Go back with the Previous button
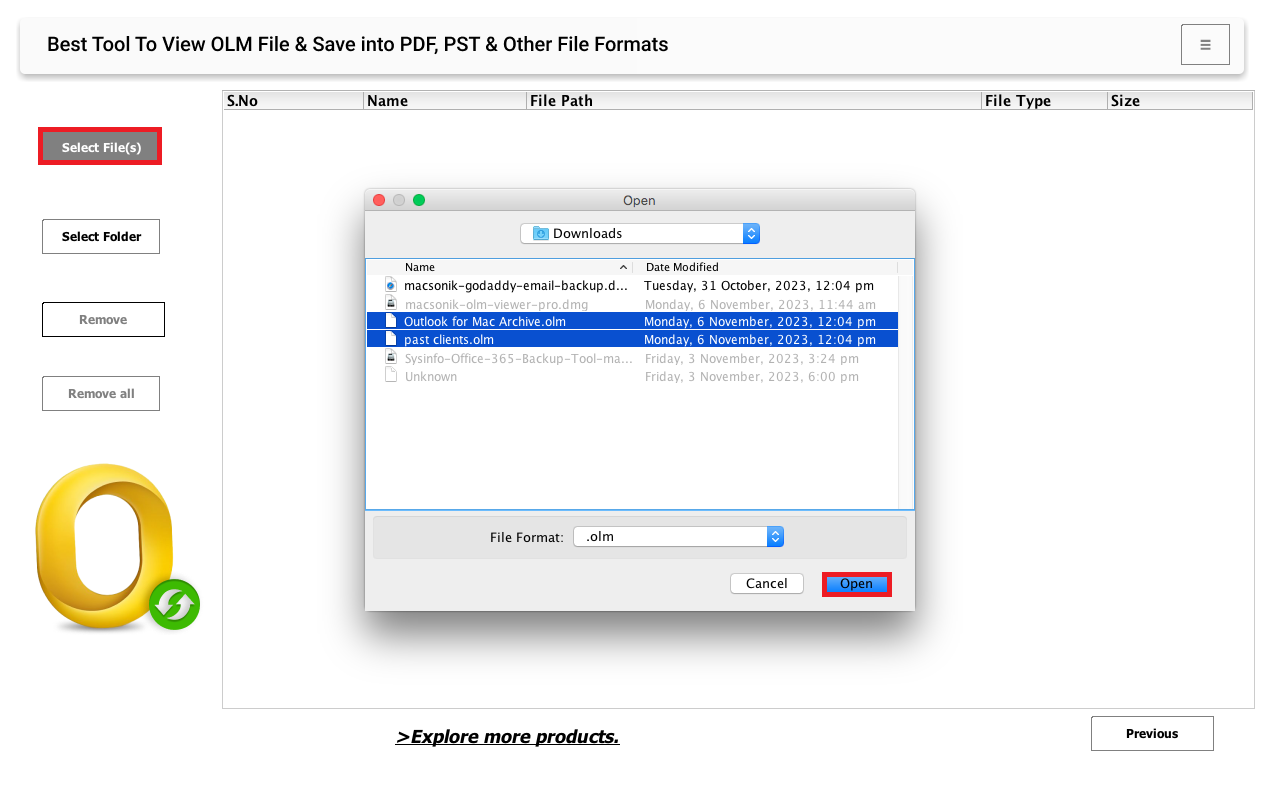 point(1152,734)
